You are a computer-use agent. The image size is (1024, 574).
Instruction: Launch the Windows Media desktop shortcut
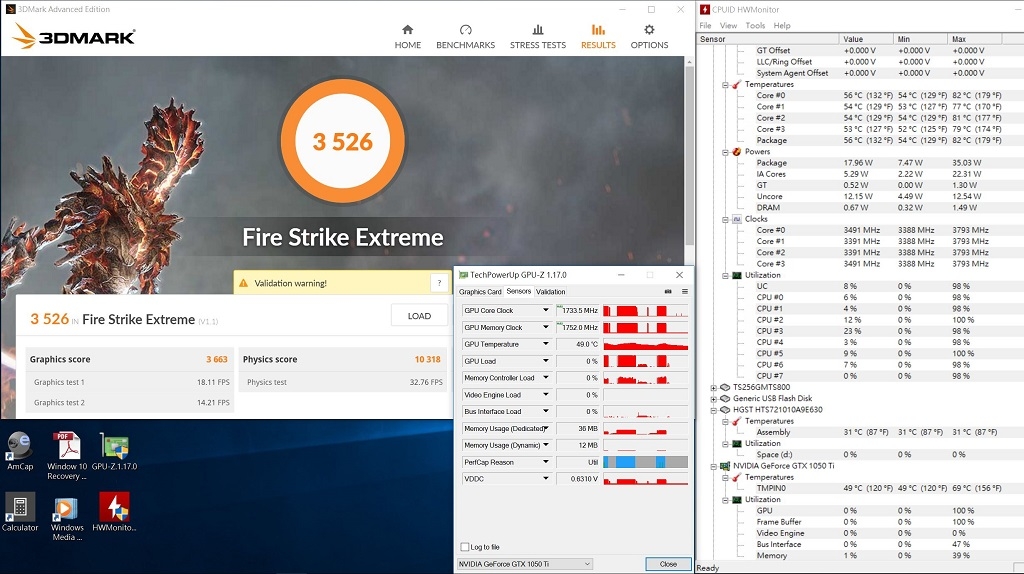click(67, 518)
